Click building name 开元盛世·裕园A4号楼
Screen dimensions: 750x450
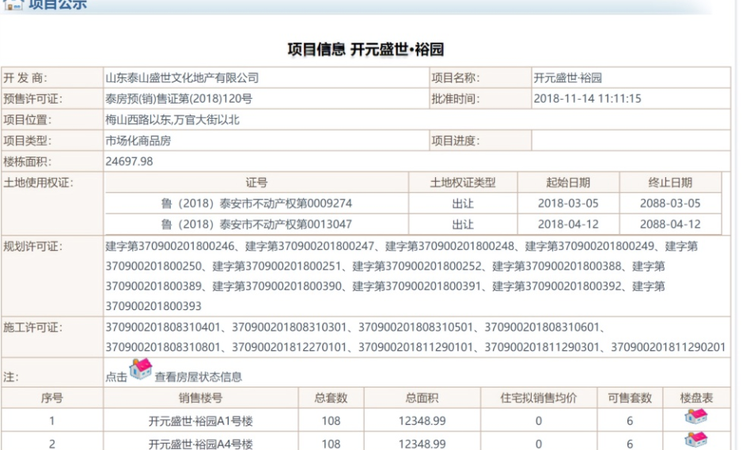(200, 444)
